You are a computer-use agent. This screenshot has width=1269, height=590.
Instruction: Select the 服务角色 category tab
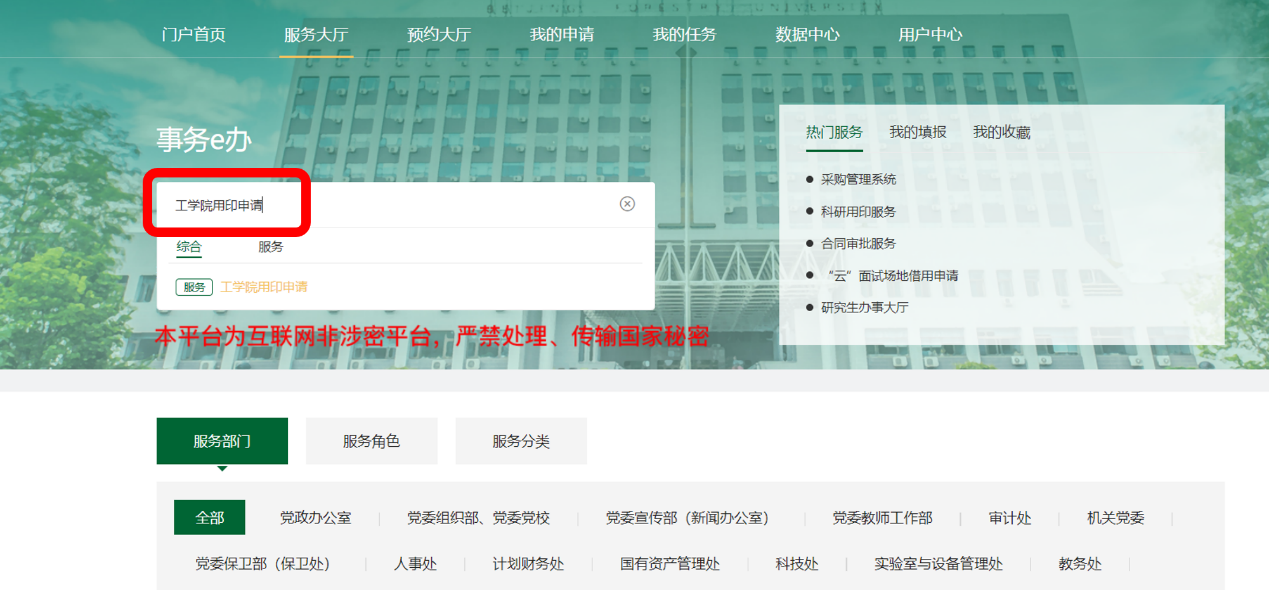371,441
